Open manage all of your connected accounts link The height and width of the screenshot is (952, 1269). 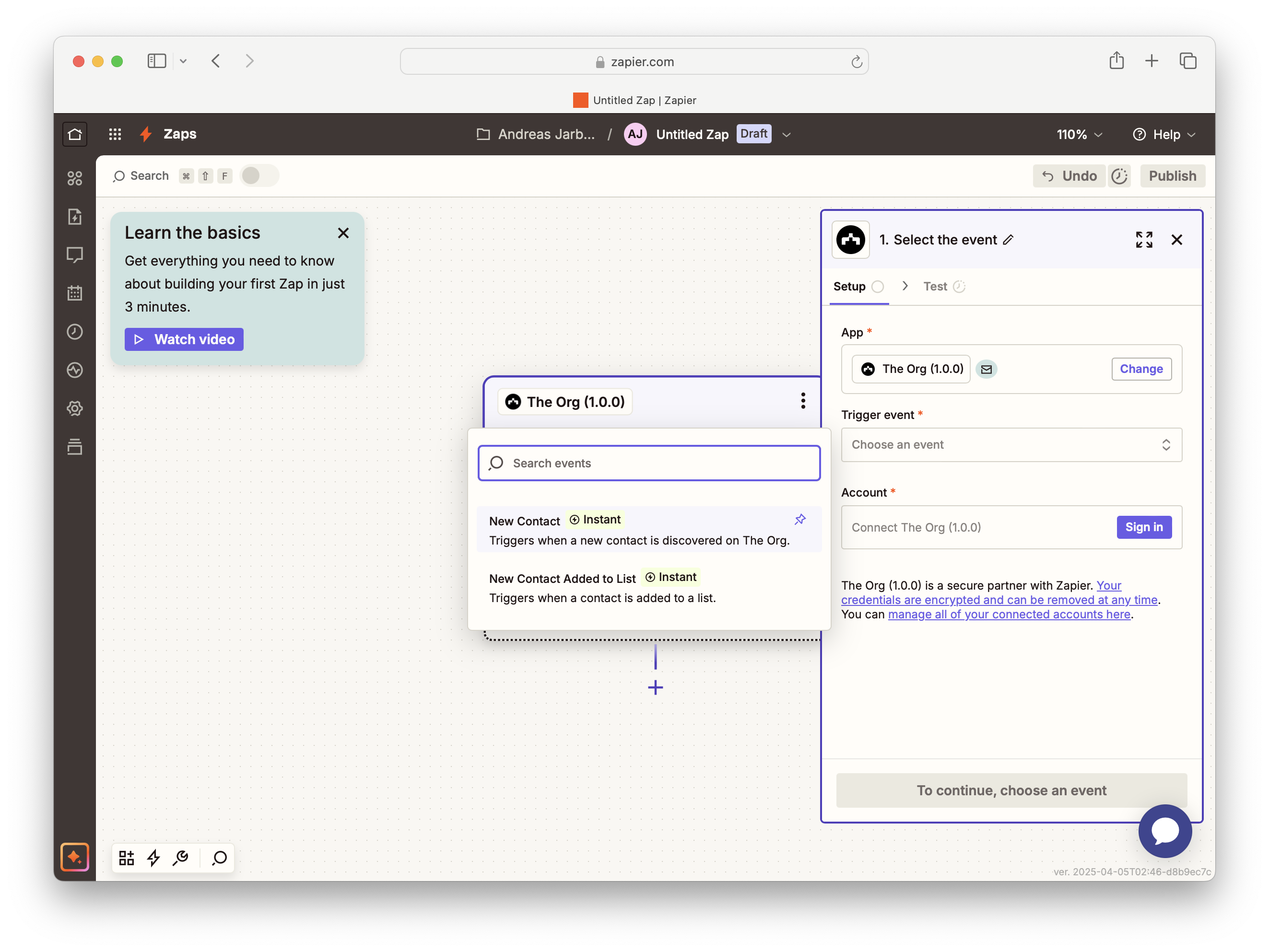pos(1009,614)
